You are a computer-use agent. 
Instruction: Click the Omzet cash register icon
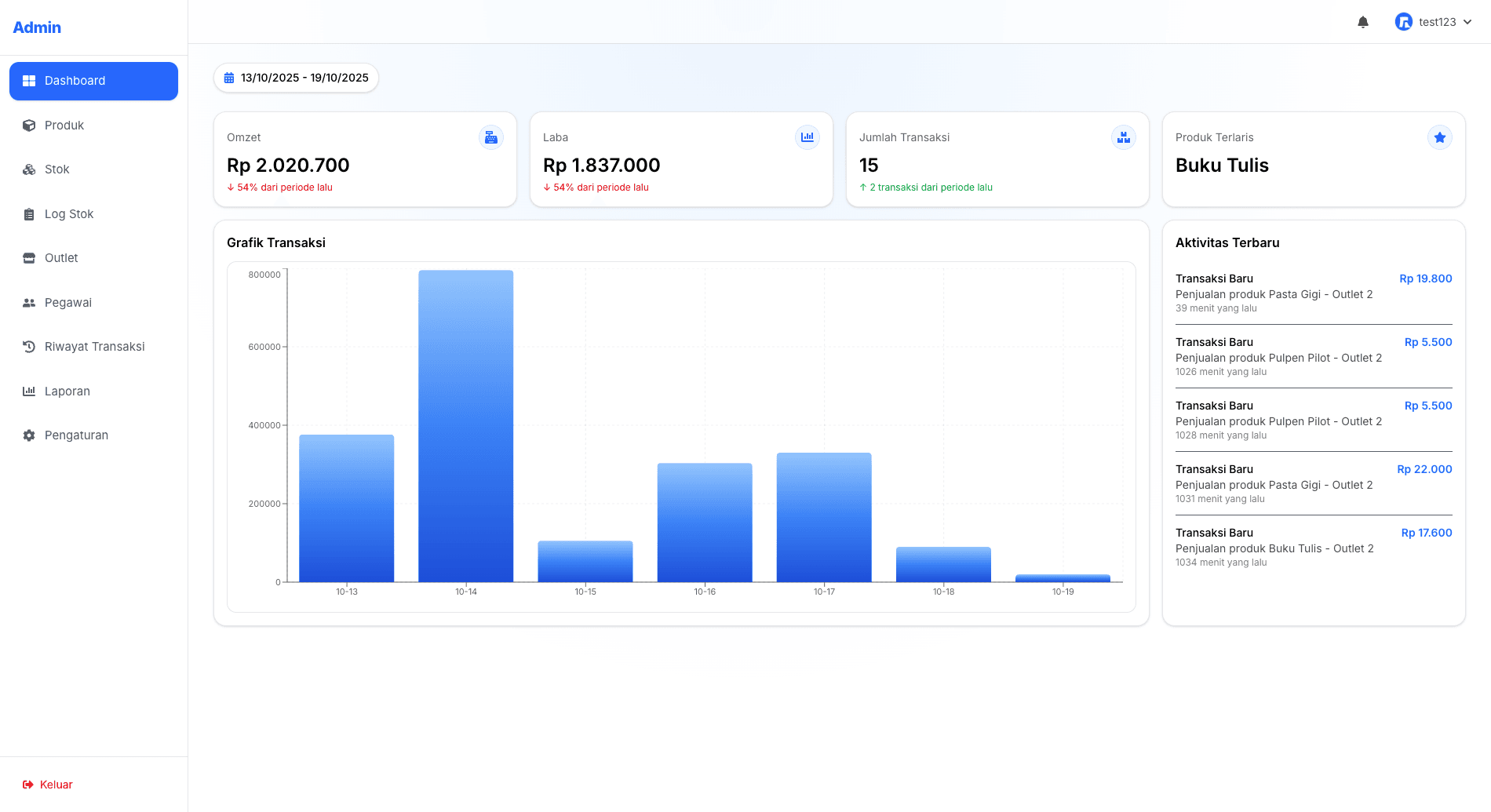coord(491,137)
